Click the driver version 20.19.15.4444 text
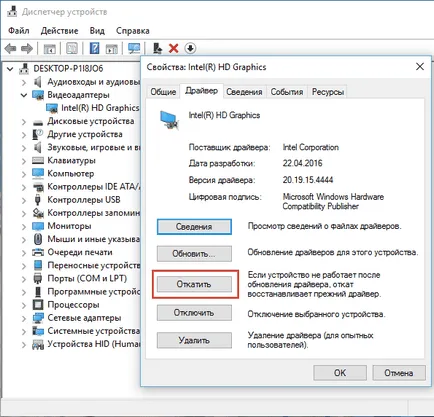The image size is (434, 417). point(308,180)
